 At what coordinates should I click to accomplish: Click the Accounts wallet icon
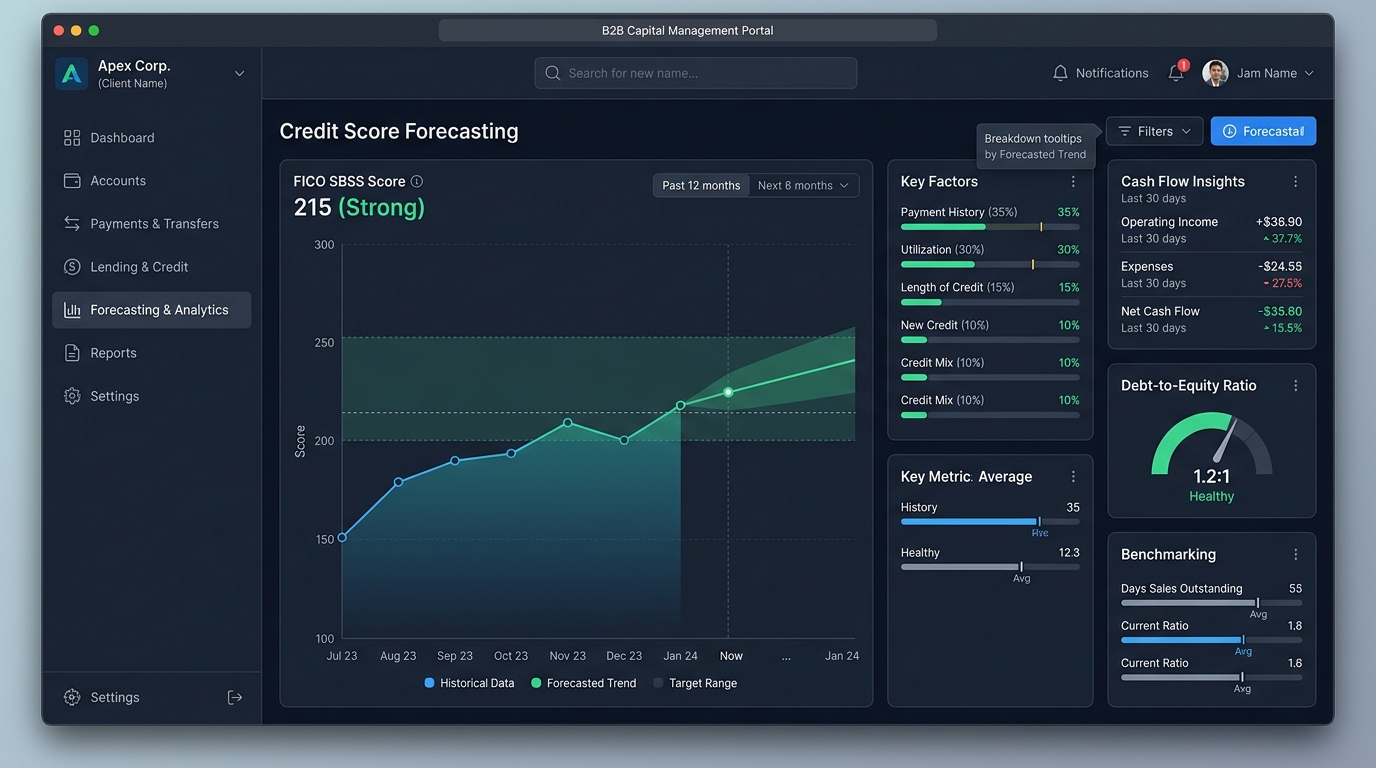[72, 181]
